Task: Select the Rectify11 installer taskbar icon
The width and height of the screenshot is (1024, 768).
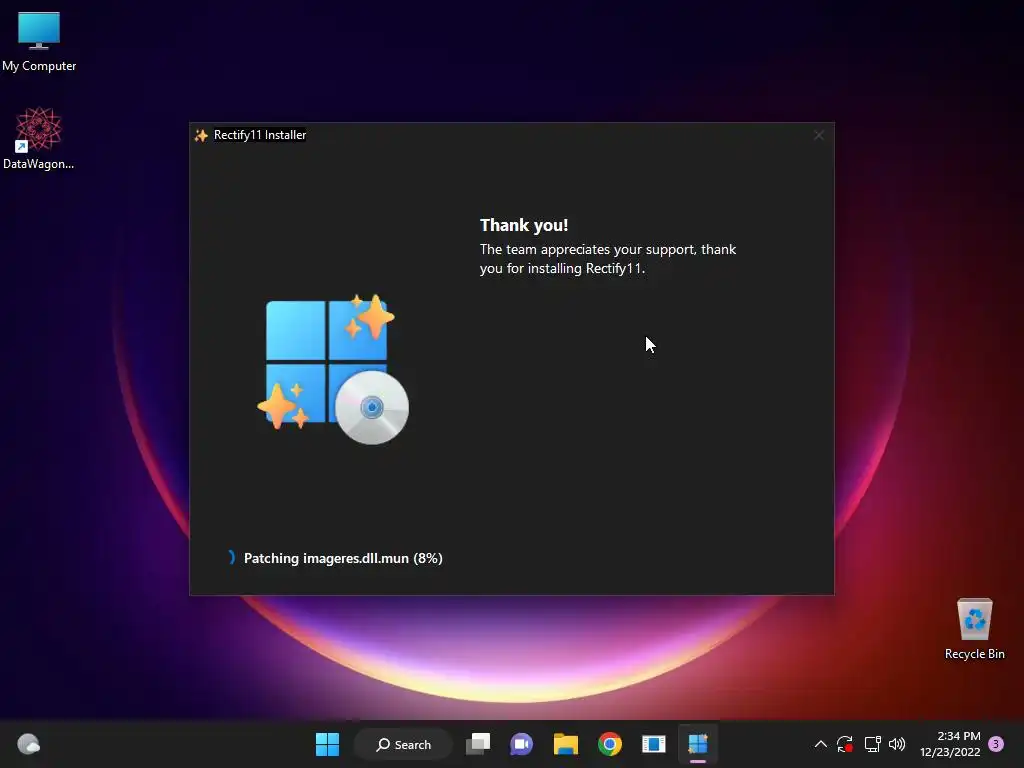Action: [x=697, y=744]
